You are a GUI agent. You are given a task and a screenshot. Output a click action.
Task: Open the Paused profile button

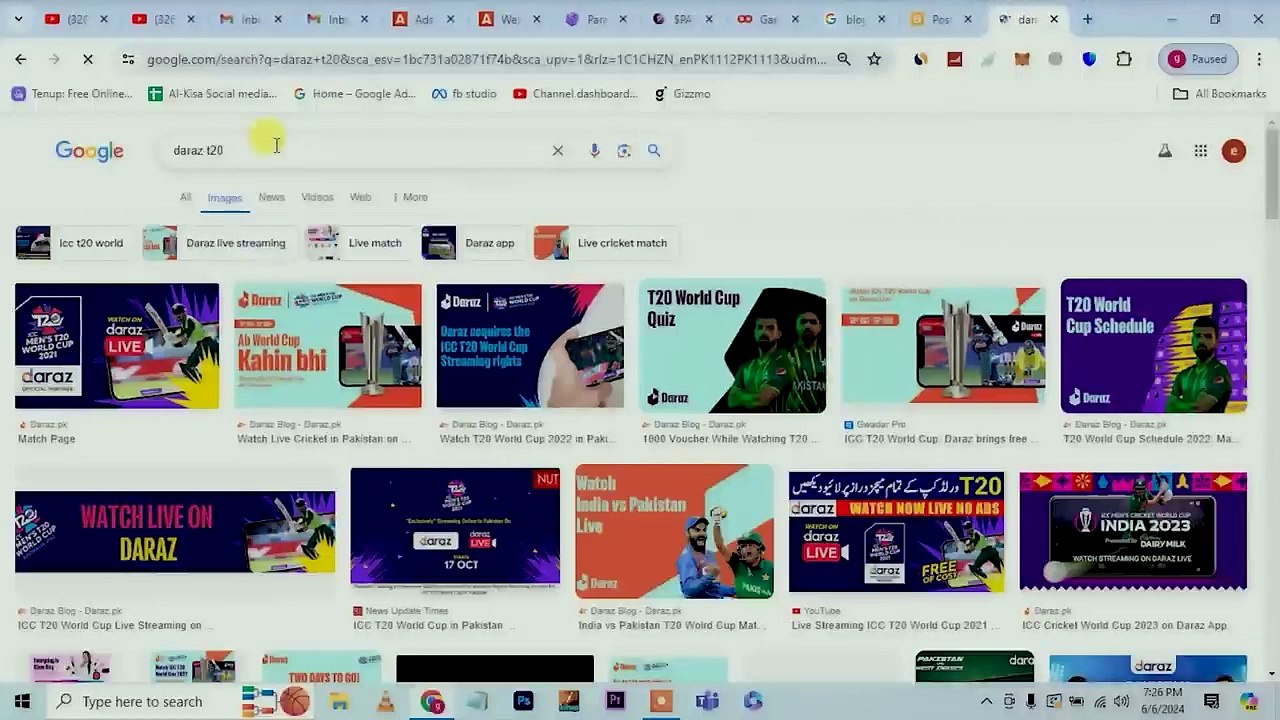tap(1198, 60)
